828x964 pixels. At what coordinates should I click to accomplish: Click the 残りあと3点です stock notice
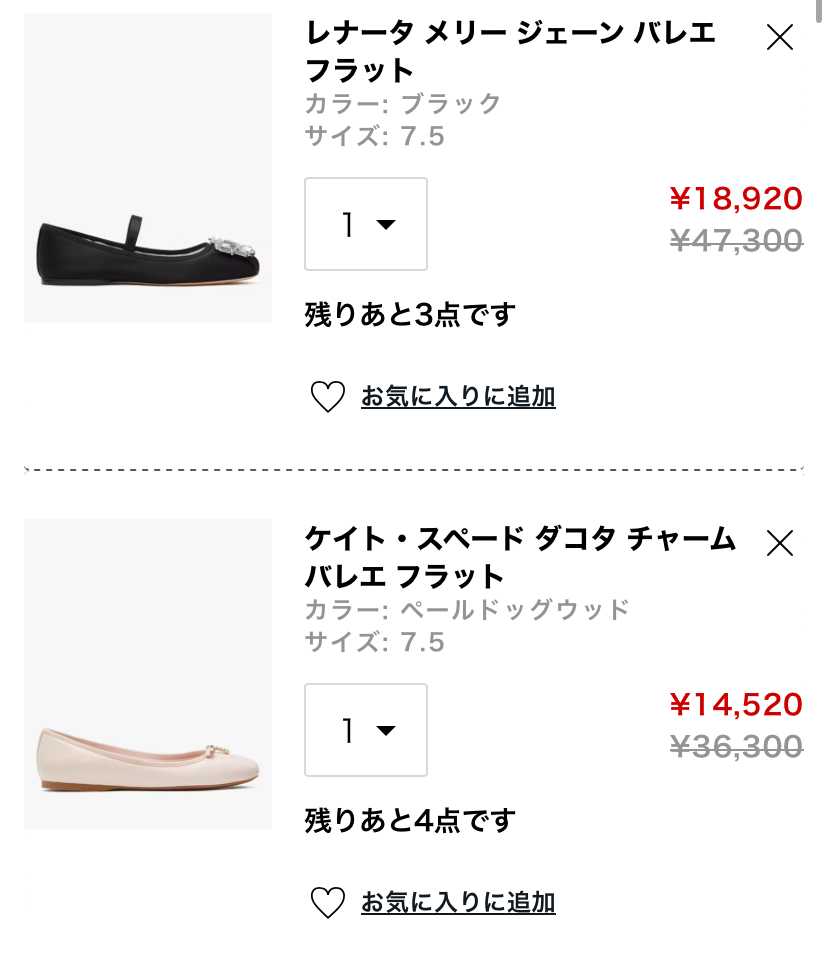coord(410,315)
